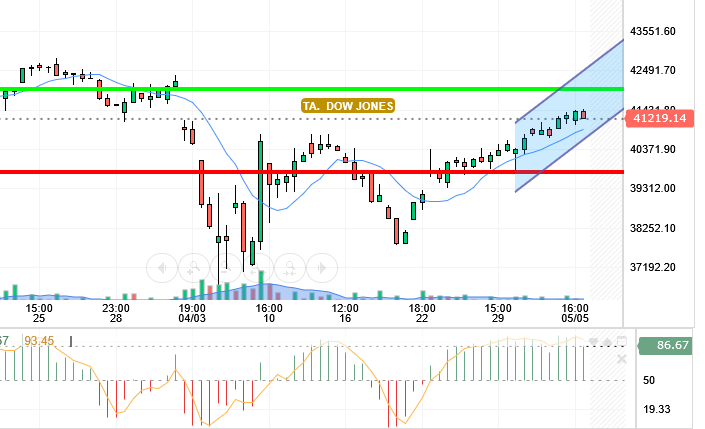Click the 12:00 16 time axis label
This screenshot has height=429, width=705.
[x=345, y=313]
